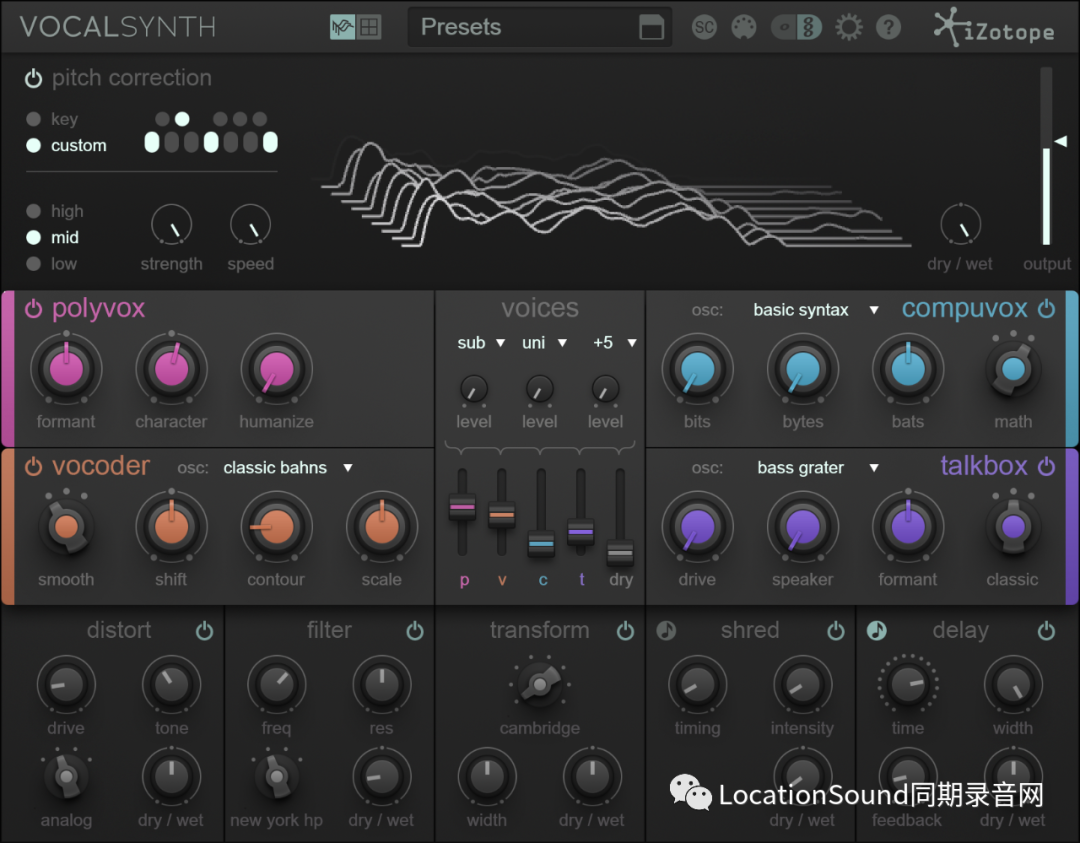1080x843 pixels.
Task: Open help via the question mark icon
Action: pos(888,27)
